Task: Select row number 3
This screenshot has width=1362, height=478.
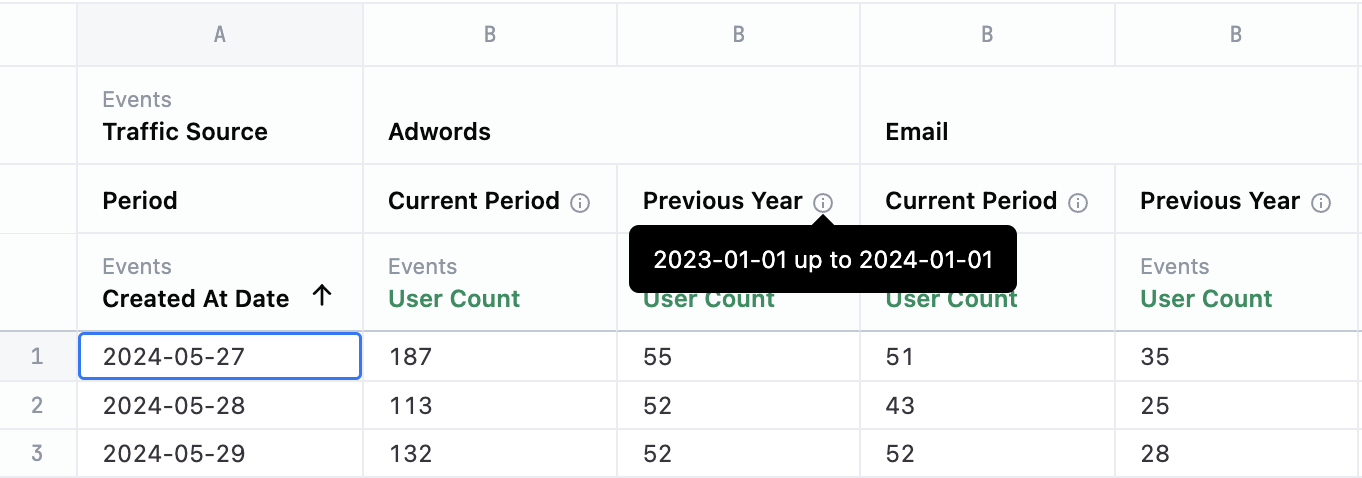Action: coord(37,453)
